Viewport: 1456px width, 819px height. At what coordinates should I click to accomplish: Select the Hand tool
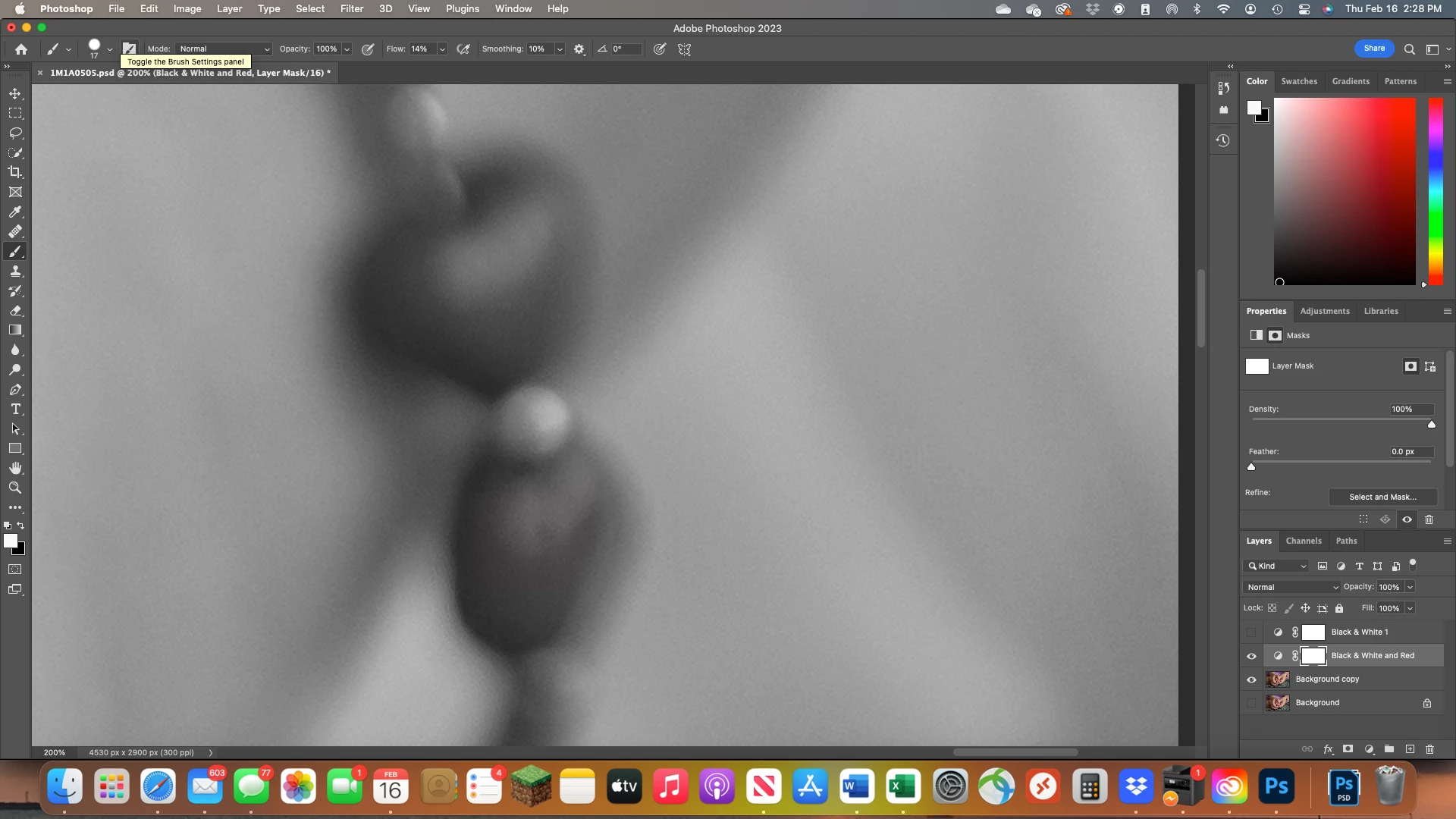[x=15, y=468]
